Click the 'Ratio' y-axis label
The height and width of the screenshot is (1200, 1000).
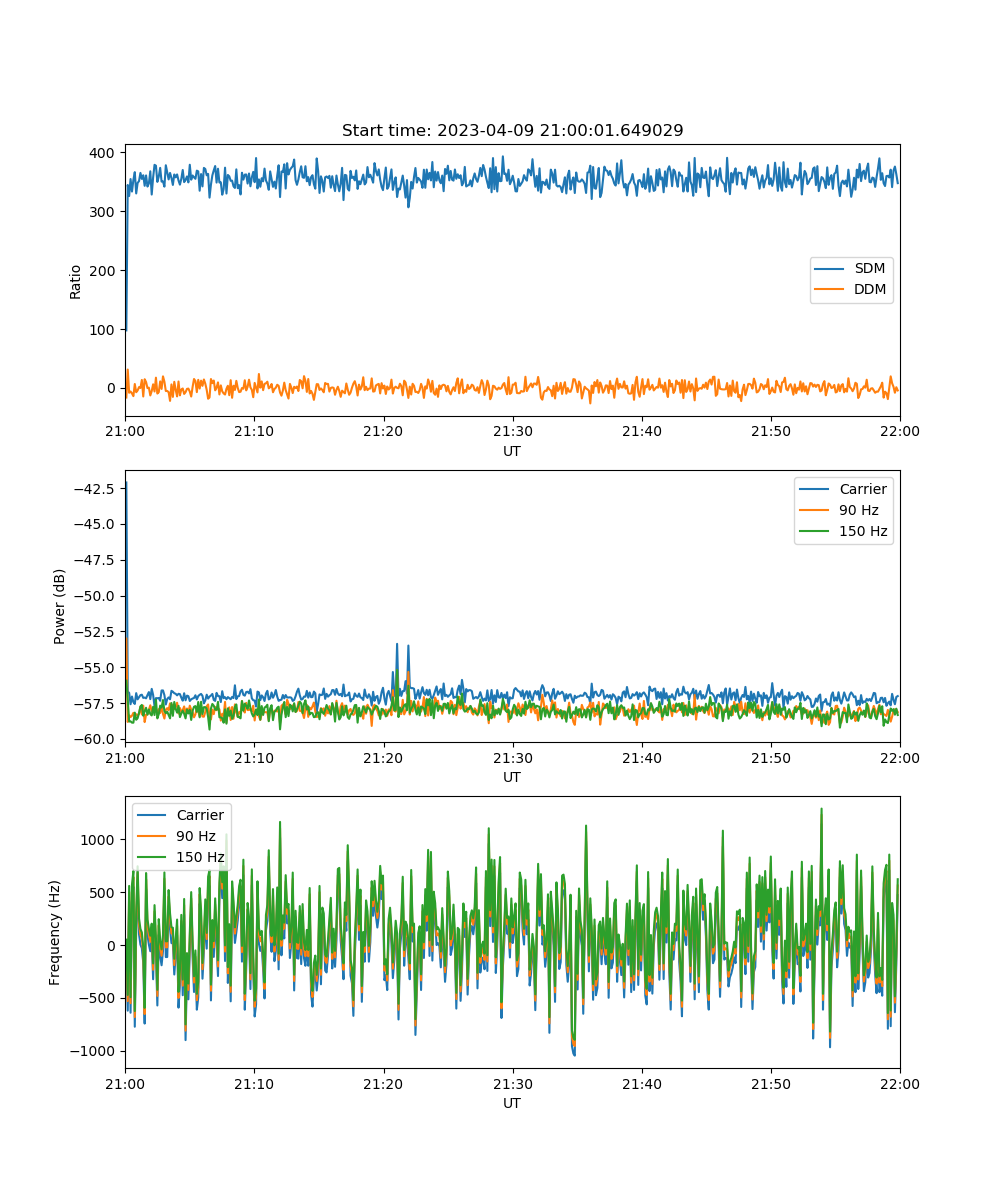pyautogui.click(x=76, y=280)
